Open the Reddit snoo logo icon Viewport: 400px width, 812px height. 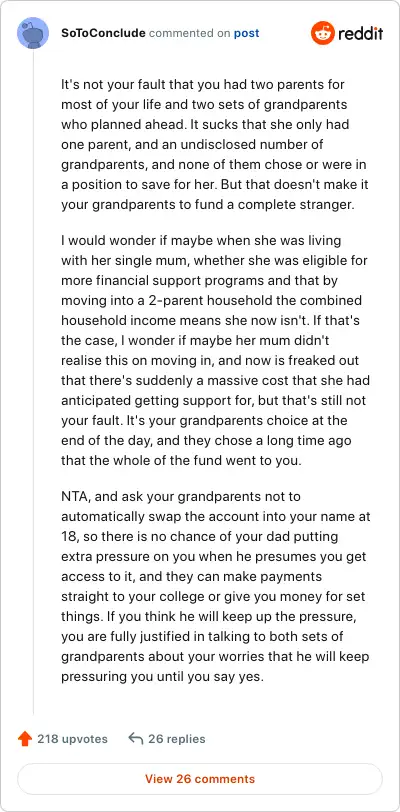click(322, 34)
